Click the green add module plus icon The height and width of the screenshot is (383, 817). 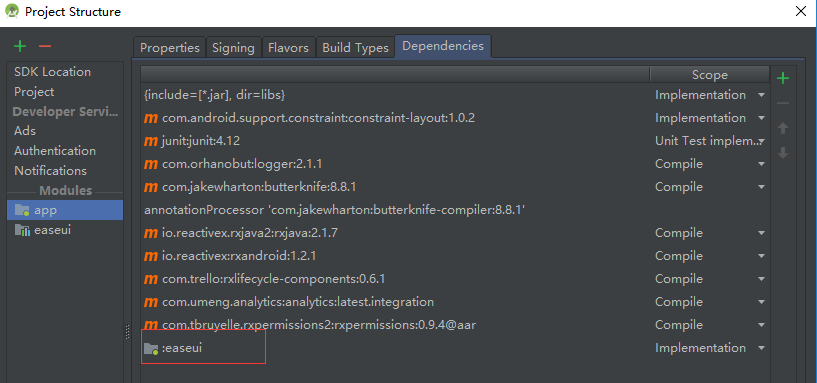tap(20, 46)
